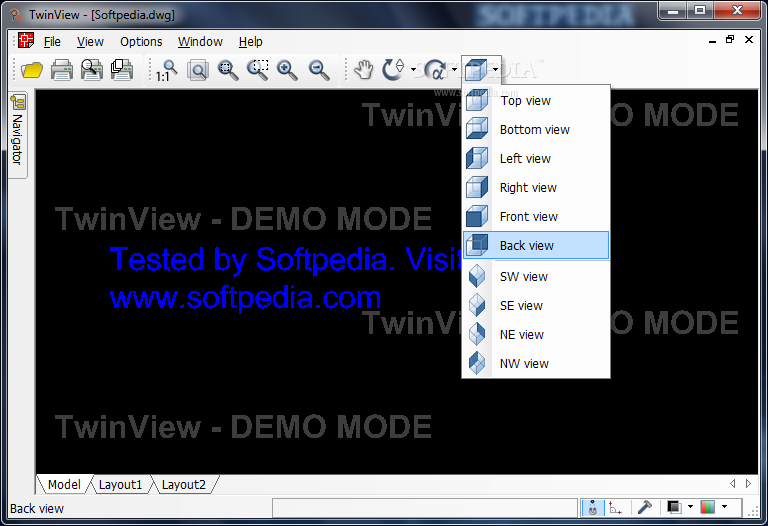Open the Help menu
Viewport: 768px width, 526px height.
coord(250,42)
